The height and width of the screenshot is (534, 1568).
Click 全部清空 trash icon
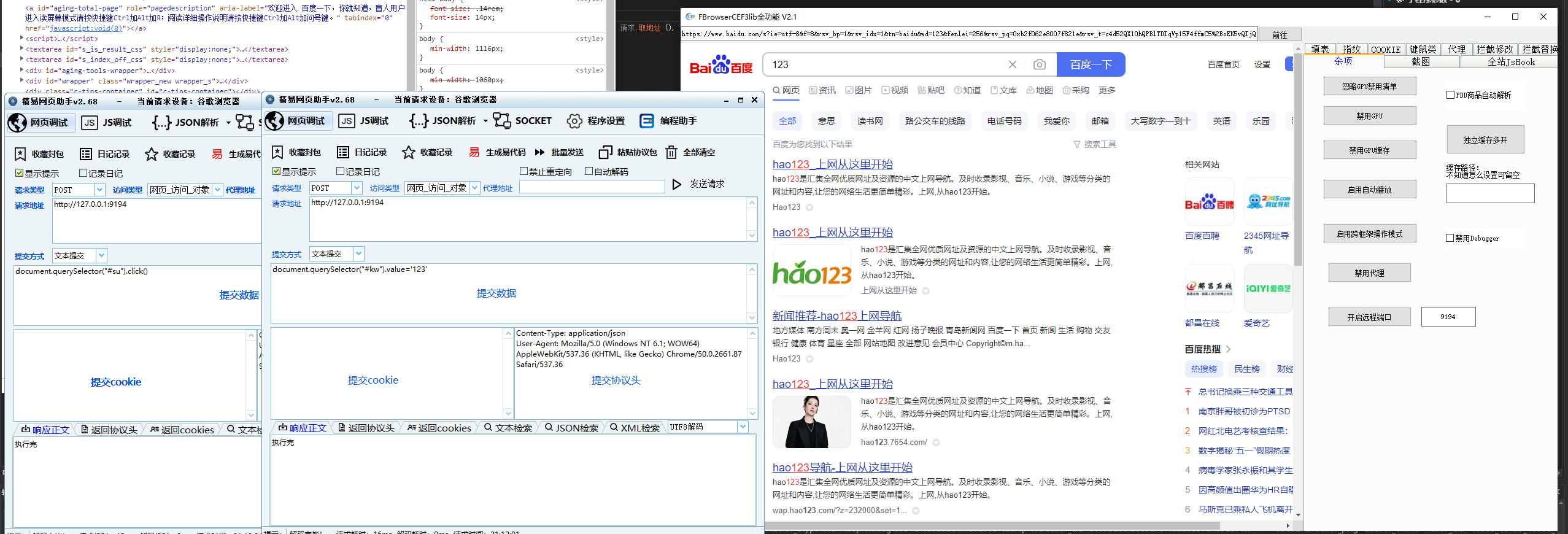[671, 152]
